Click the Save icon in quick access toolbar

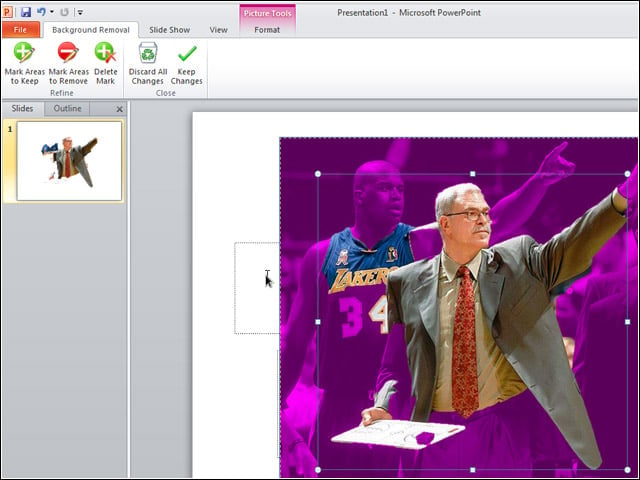pyautogui.click(x=26, y=12)
